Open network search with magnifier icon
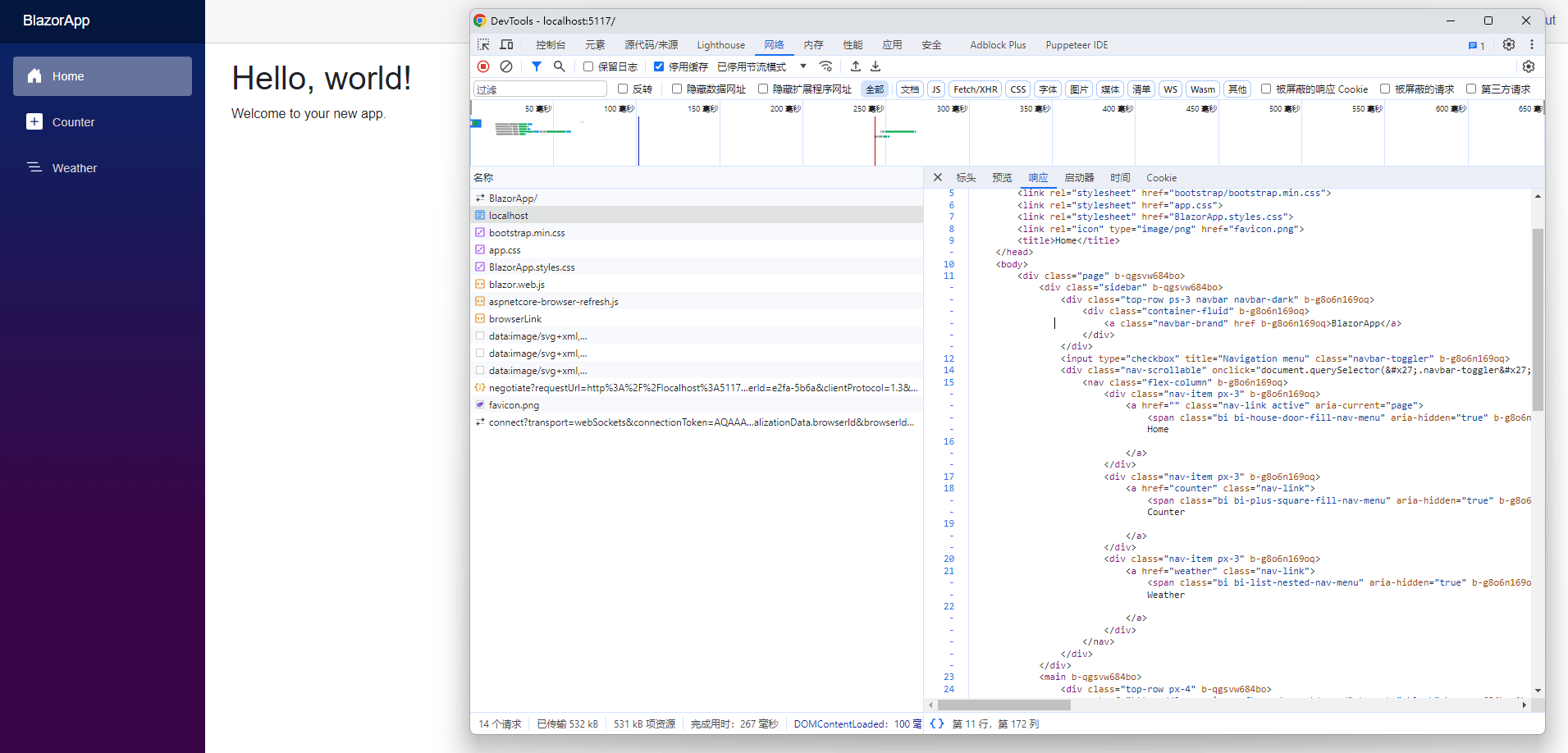The height and width of the screenshot is (753, 1568). pos(560,66)
